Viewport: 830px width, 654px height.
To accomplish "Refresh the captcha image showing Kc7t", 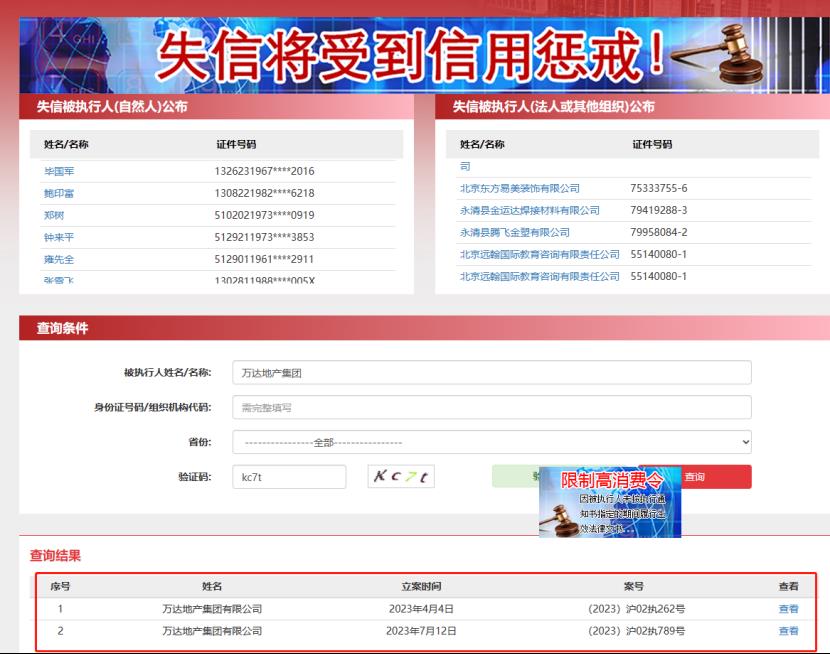I will (401, 477).
